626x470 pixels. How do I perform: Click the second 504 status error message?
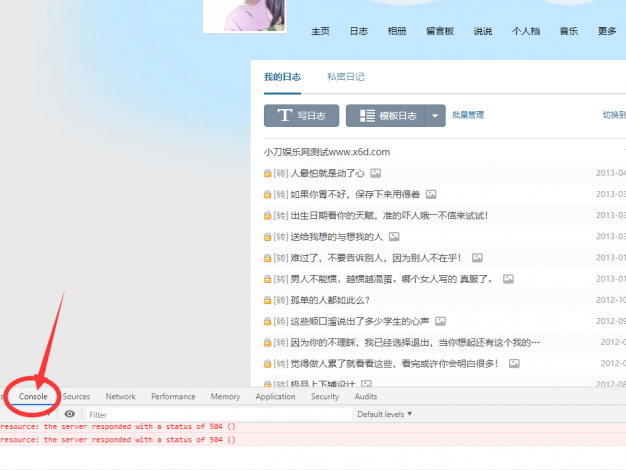pos(118,440)
